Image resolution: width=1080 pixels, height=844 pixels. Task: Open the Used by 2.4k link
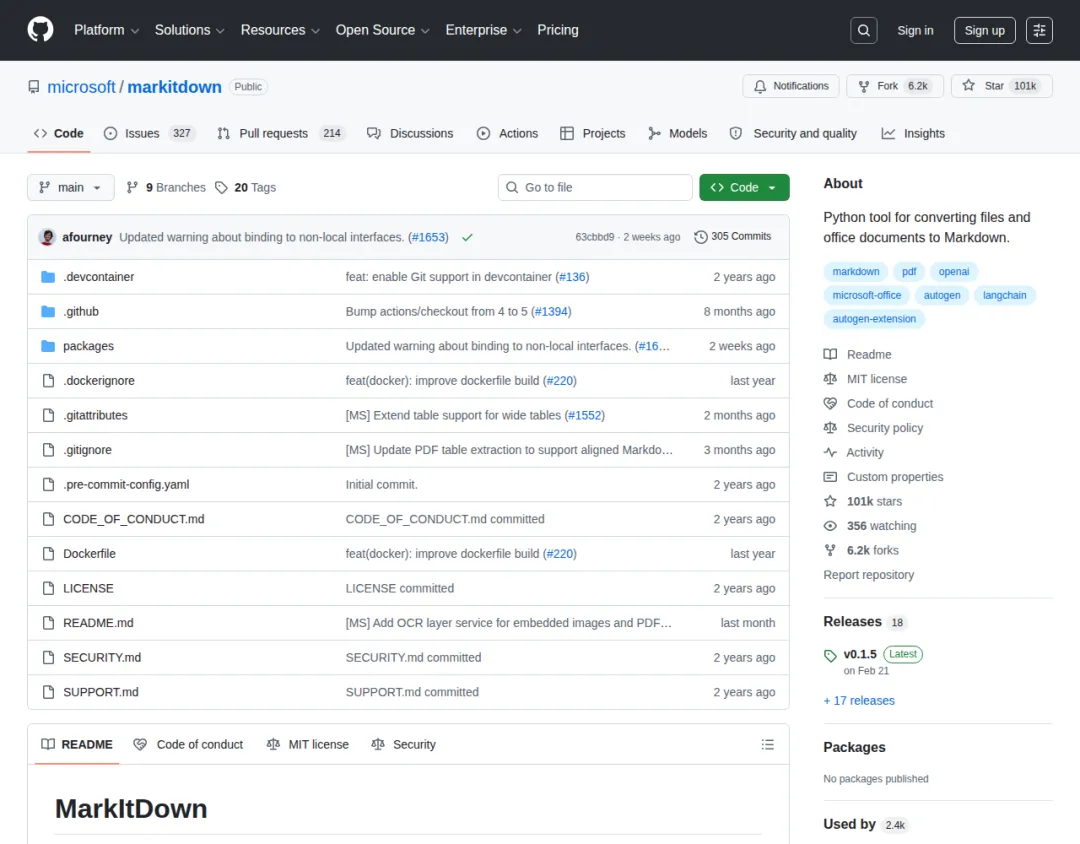(865, 824)
